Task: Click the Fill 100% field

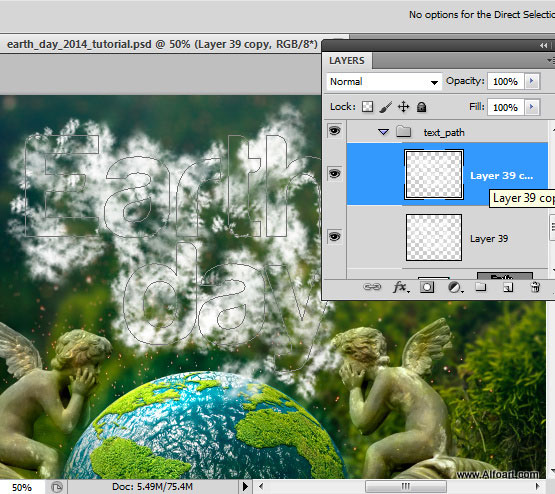Action: (505, 107)
